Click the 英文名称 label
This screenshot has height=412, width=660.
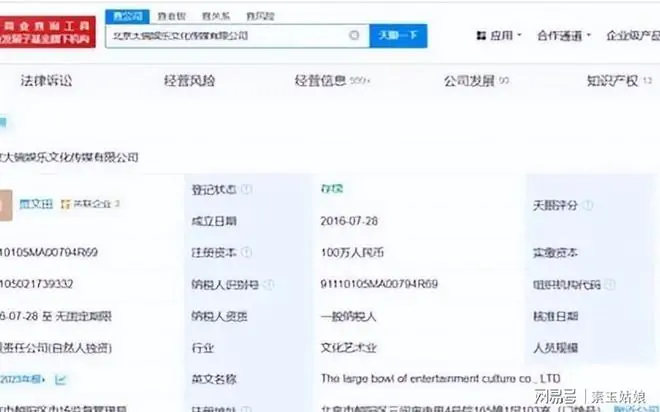[214, 380]
